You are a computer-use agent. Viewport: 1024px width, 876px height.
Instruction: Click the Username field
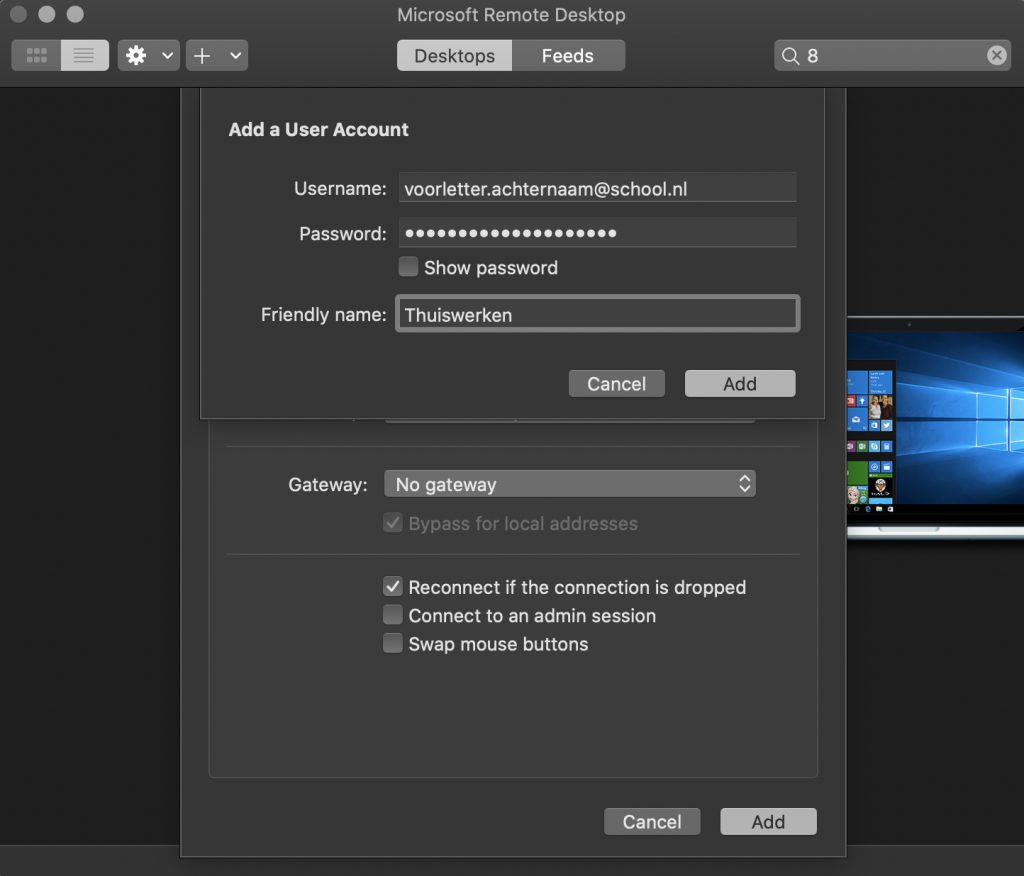[x=598, y=188]
